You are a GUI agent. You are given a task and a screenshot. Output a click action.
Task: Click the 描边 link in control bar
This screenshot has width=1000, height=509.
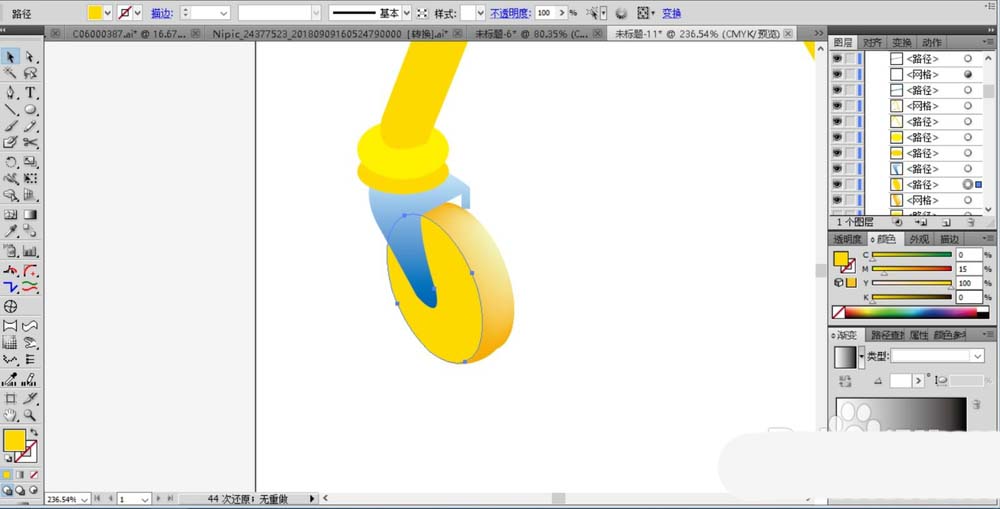[161, 13]
